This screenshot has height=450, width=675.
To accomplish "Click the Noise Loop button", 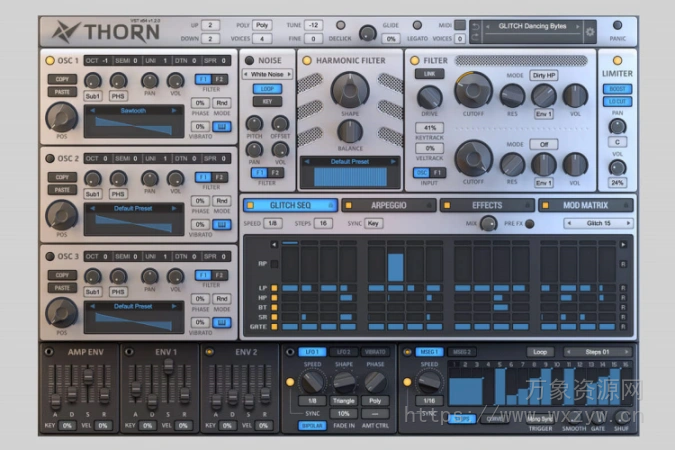I will 267,89.
